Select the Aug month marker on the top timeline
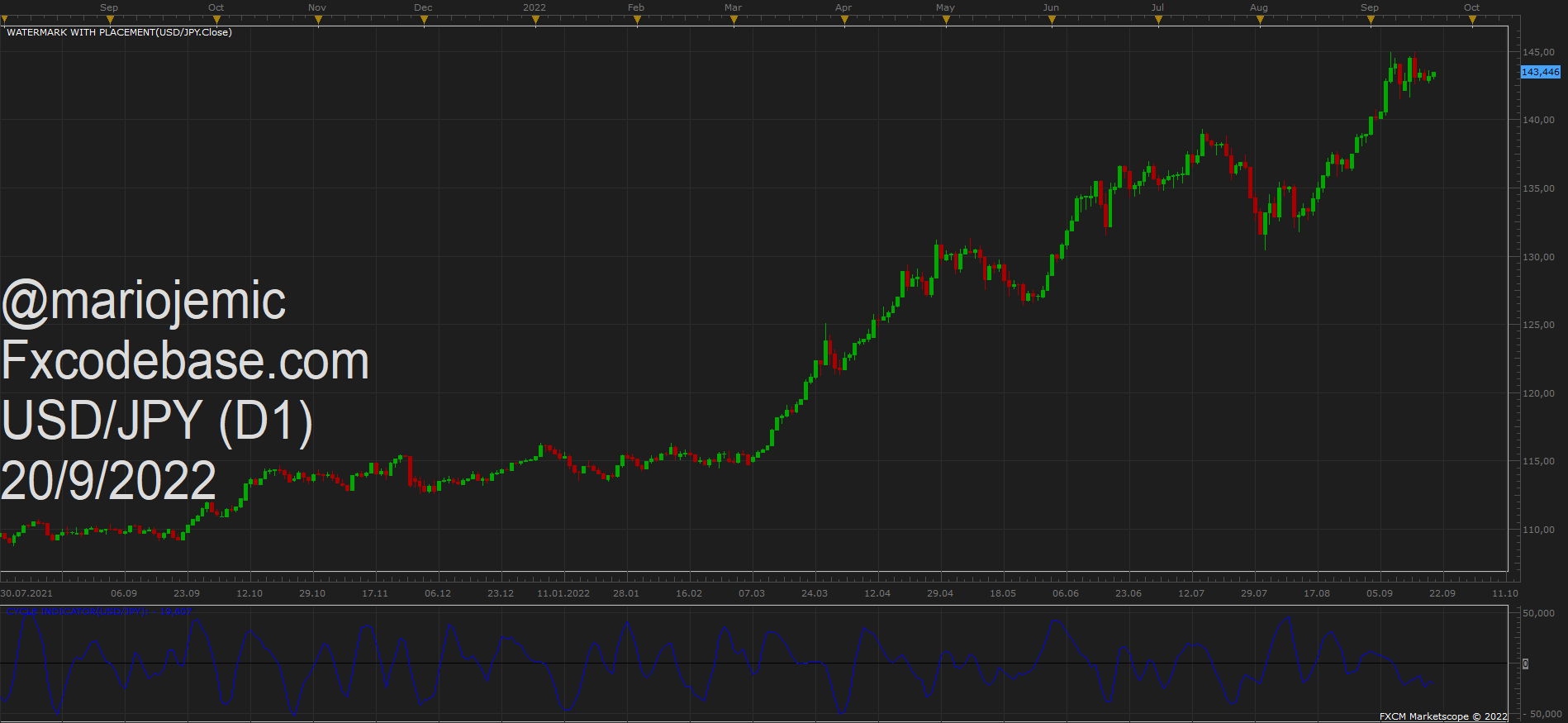This screenshot has height=723, width=1568. 1259,7
